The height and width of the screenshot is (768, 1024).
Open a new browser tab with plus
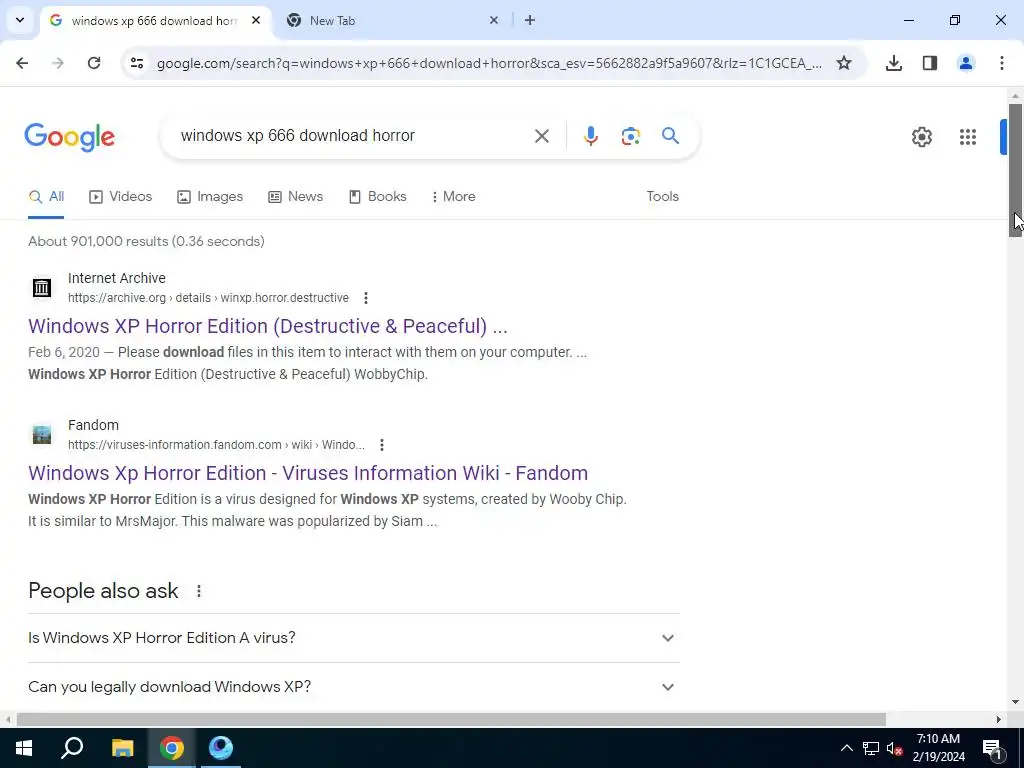click(530, 20)
